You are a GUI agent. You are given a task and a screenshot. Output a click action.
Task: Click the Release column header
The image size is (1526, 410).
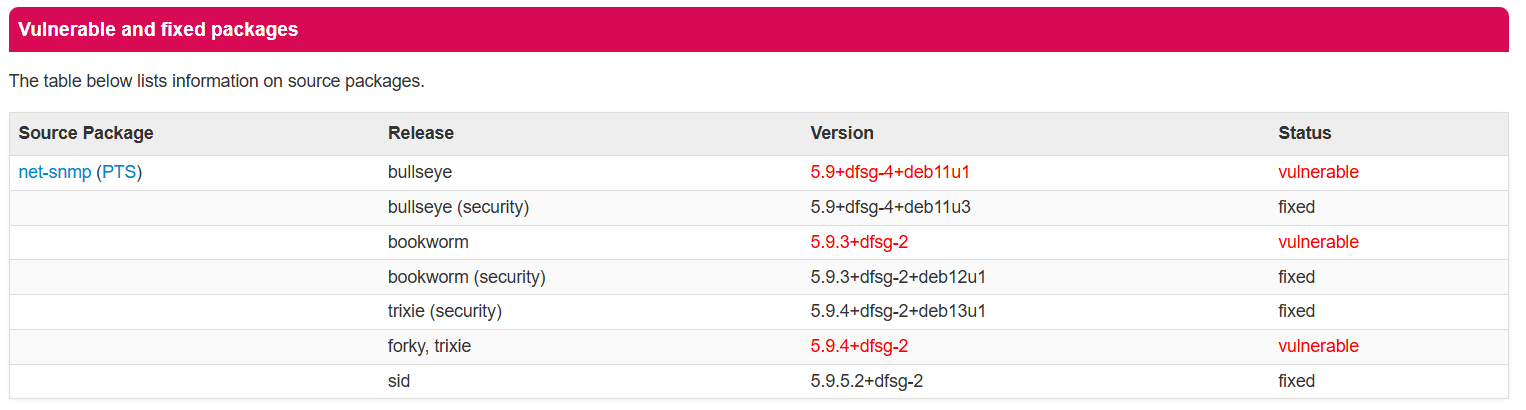421,133
